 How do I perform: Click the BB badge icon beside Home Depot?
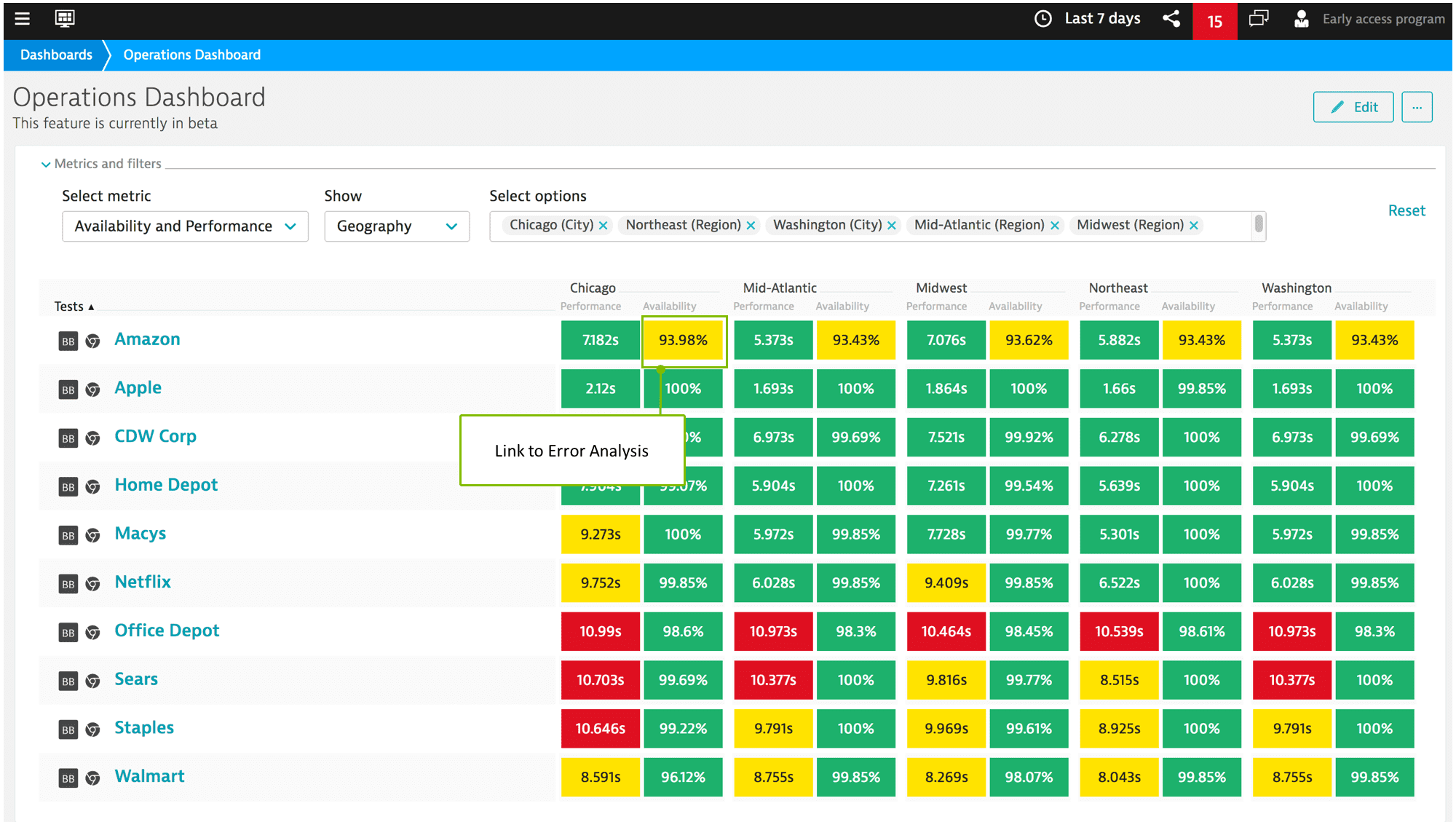click(68, 487)
